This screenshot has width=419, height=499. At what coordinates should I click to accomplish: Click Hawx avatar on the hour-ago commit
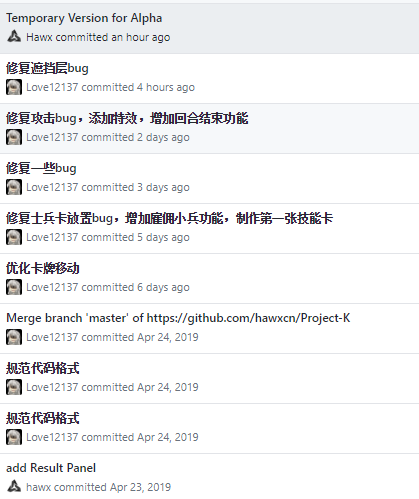[14, 37]
